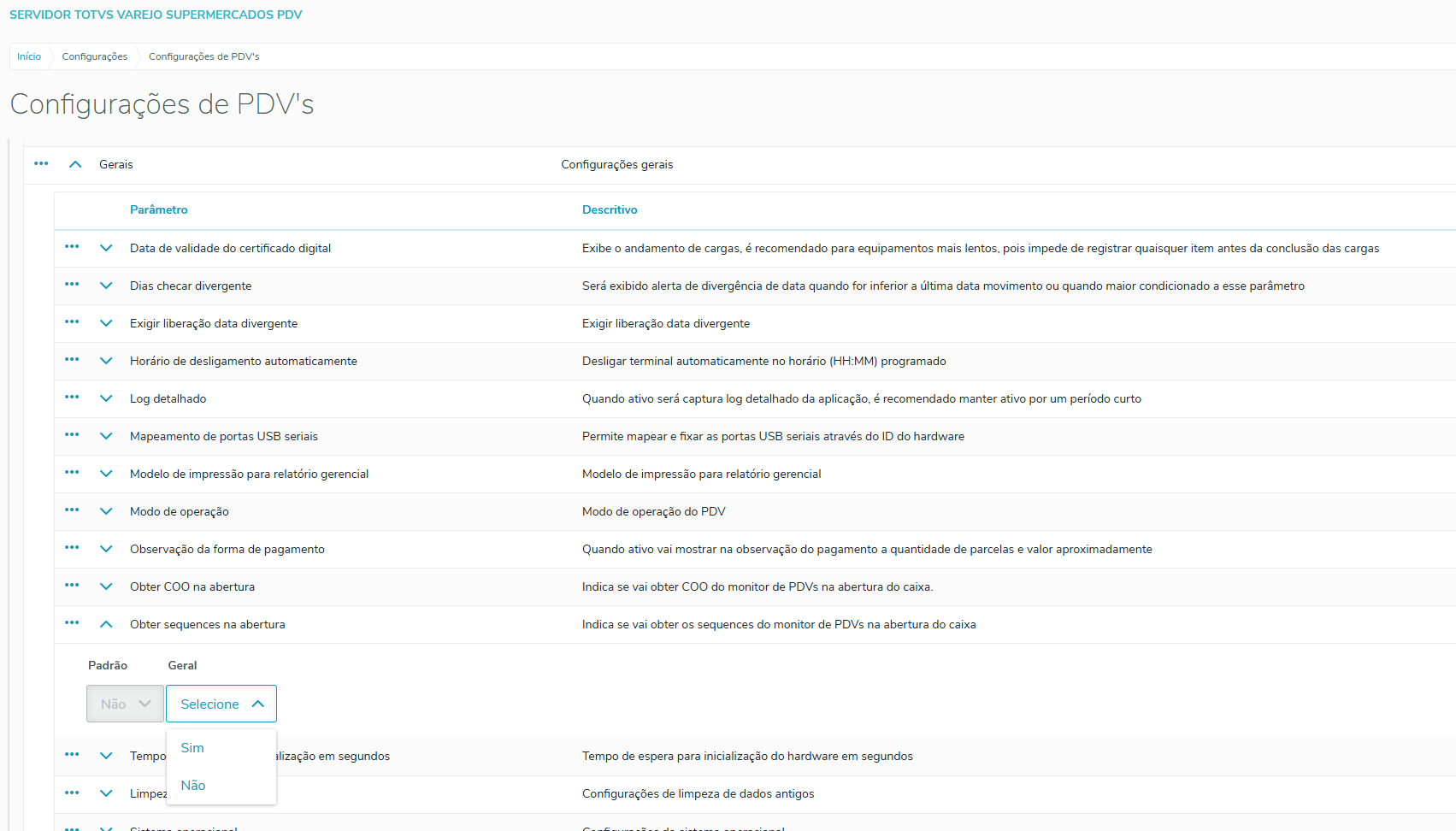Expand Horário de desligamento automaticamente row

[x=106, y=361]
